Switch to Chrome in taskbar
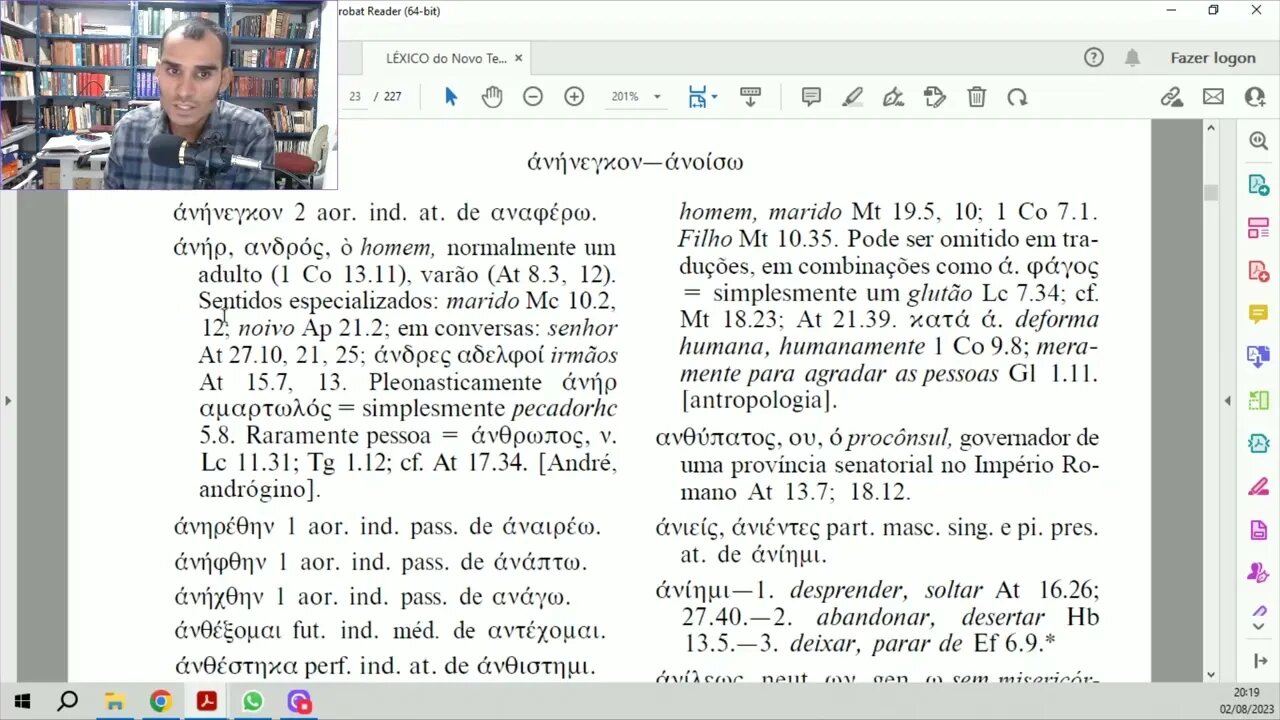Image resolution: width=1280 pixels, height=720 pixels. (x=161, y=701)
